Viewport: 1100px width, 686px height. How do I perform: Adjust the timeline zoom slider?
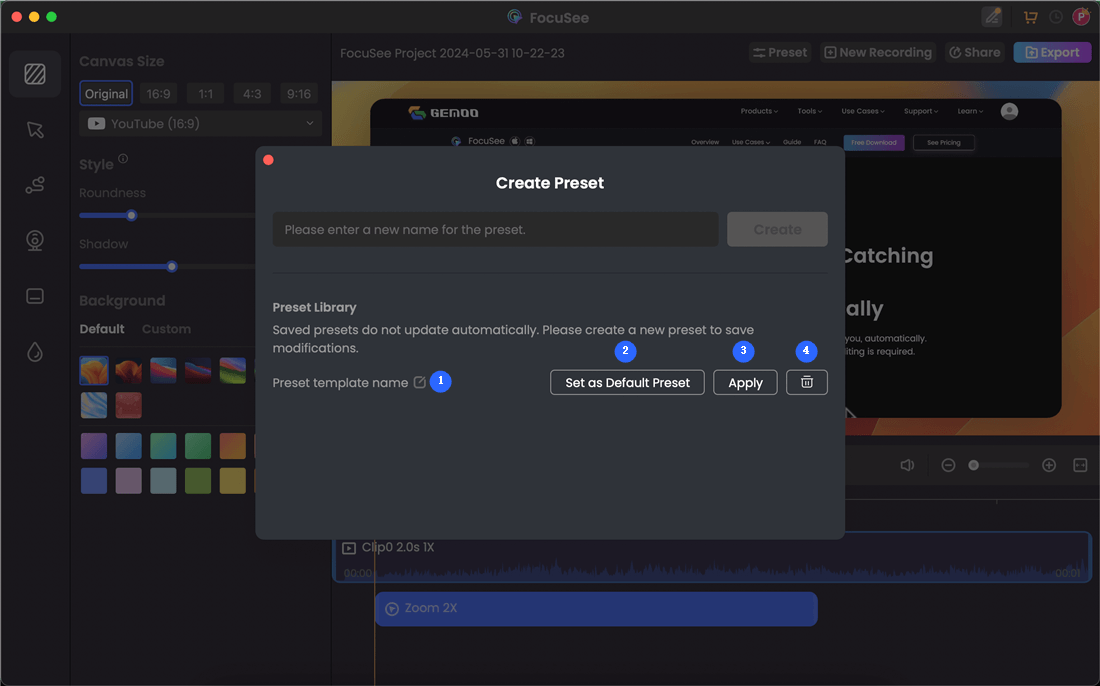point(973,465)
